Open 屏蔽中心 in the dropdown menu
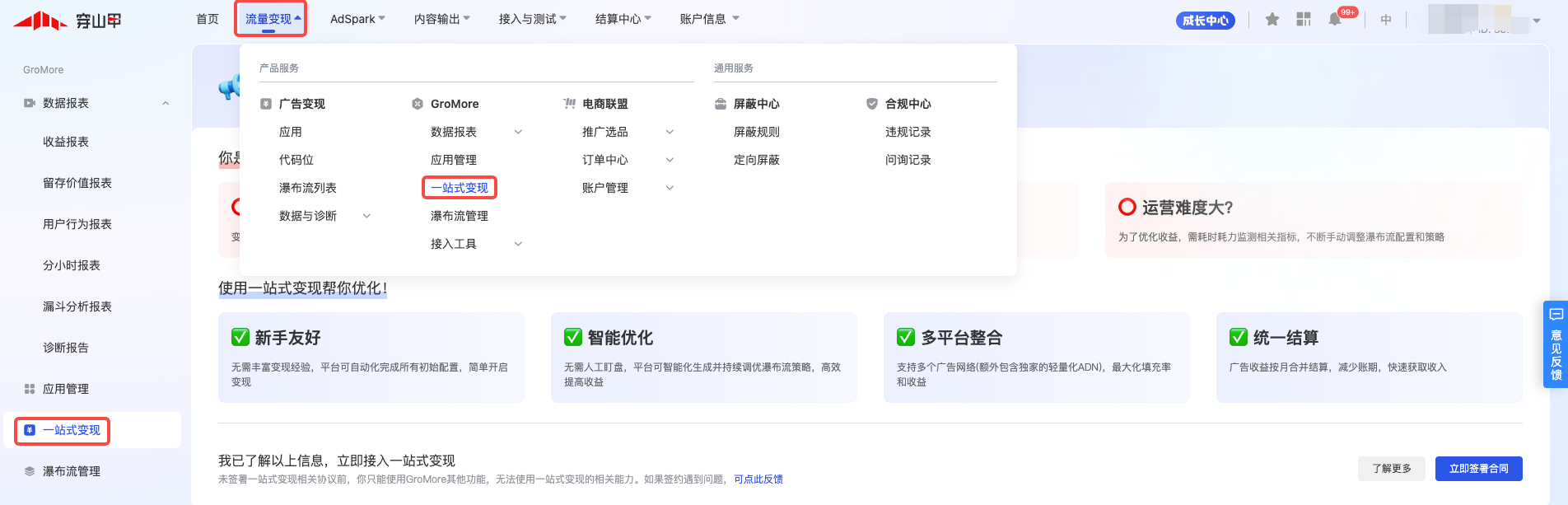The height and width of the screenshot is (505, 1568). coord(756,104)
